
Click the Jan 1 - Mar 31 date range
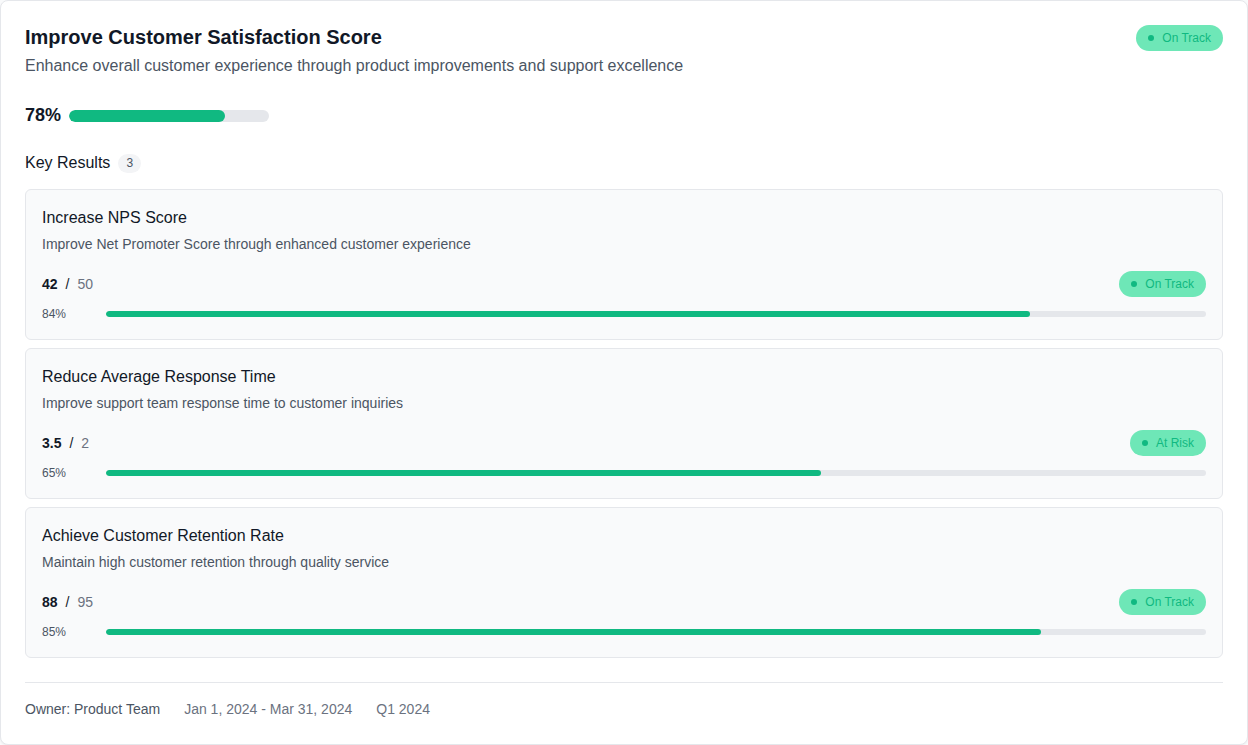tap(268, 709)
